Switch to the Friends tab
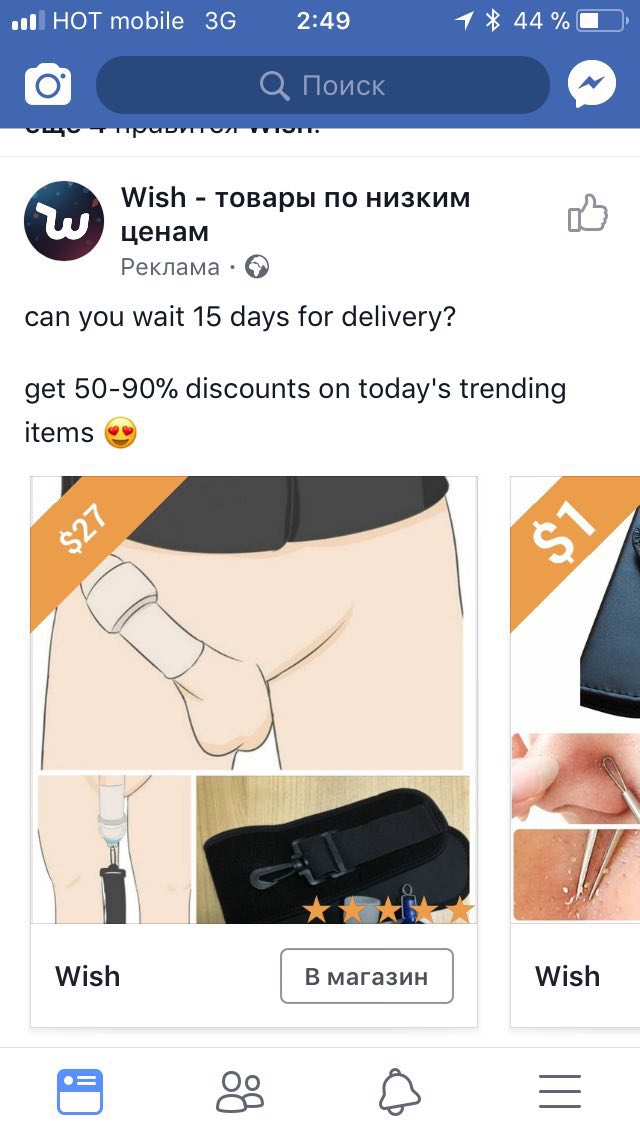The height and width of the screenshot is (1136, 640). (240, 1091)
